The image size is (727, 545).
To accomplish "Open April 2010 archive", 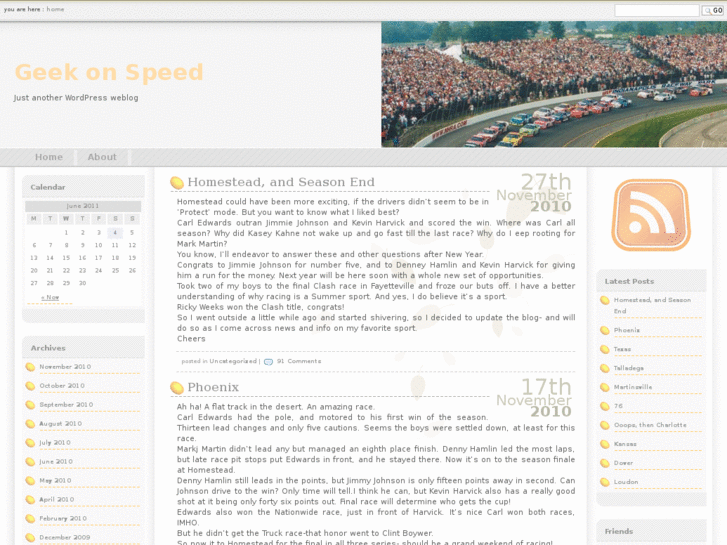I will coord(57,500).
